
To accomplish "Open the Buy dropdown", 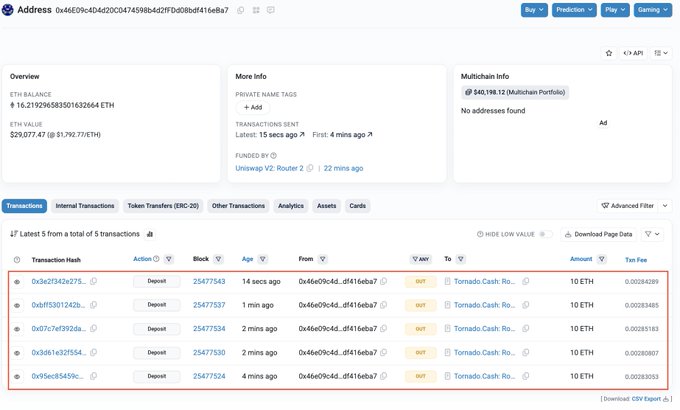I will point(534,10).
